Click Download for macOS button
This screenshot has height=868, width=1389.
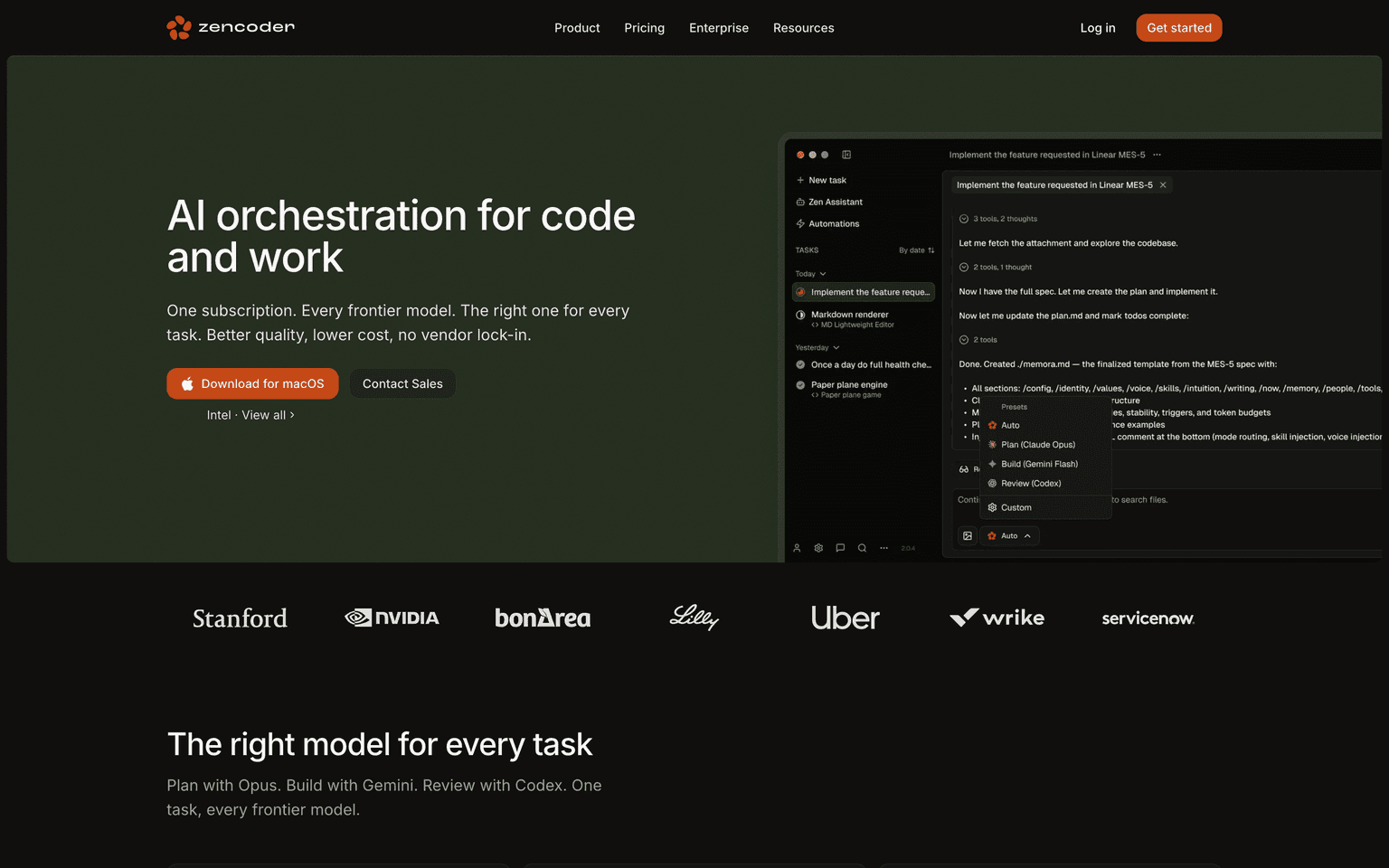tap(252, 383)
